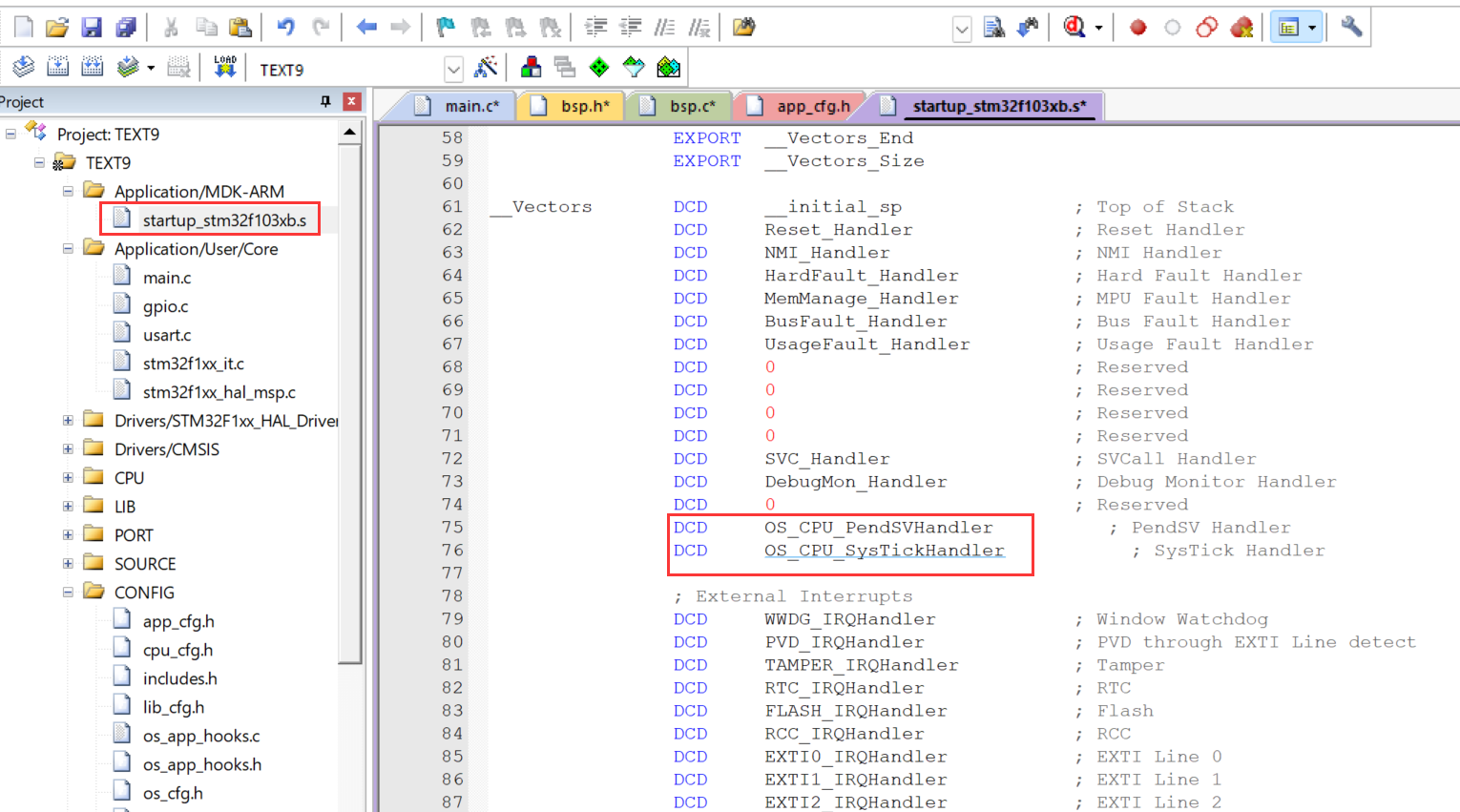Collapse the Application/User/Core group
The height and width of the screenshot is (812, 1460).
[68, 248]
